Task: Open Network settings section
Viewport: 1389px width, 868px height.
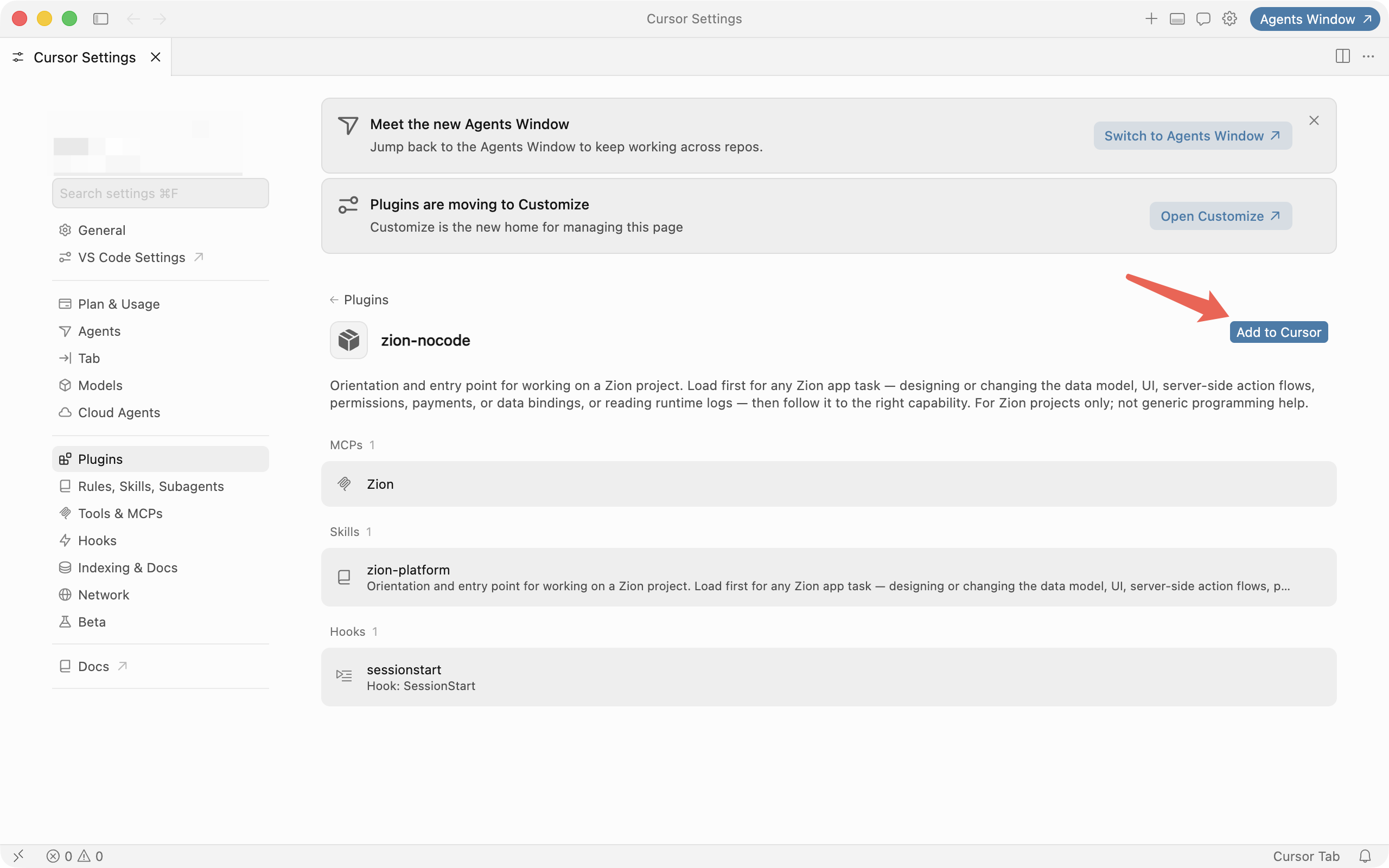Action: tap(160, 595)
